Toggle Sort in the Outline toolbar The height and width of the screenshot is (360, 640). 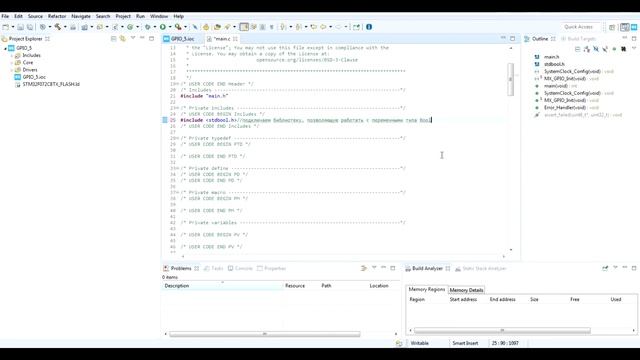pyautogui.click(x=587, y=49)
